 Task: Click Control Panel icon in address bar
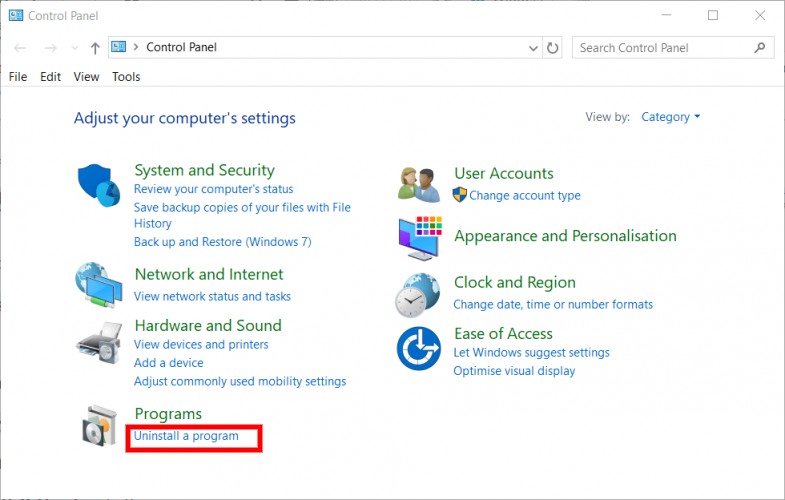pyautogui.click(x=119, y=47)
